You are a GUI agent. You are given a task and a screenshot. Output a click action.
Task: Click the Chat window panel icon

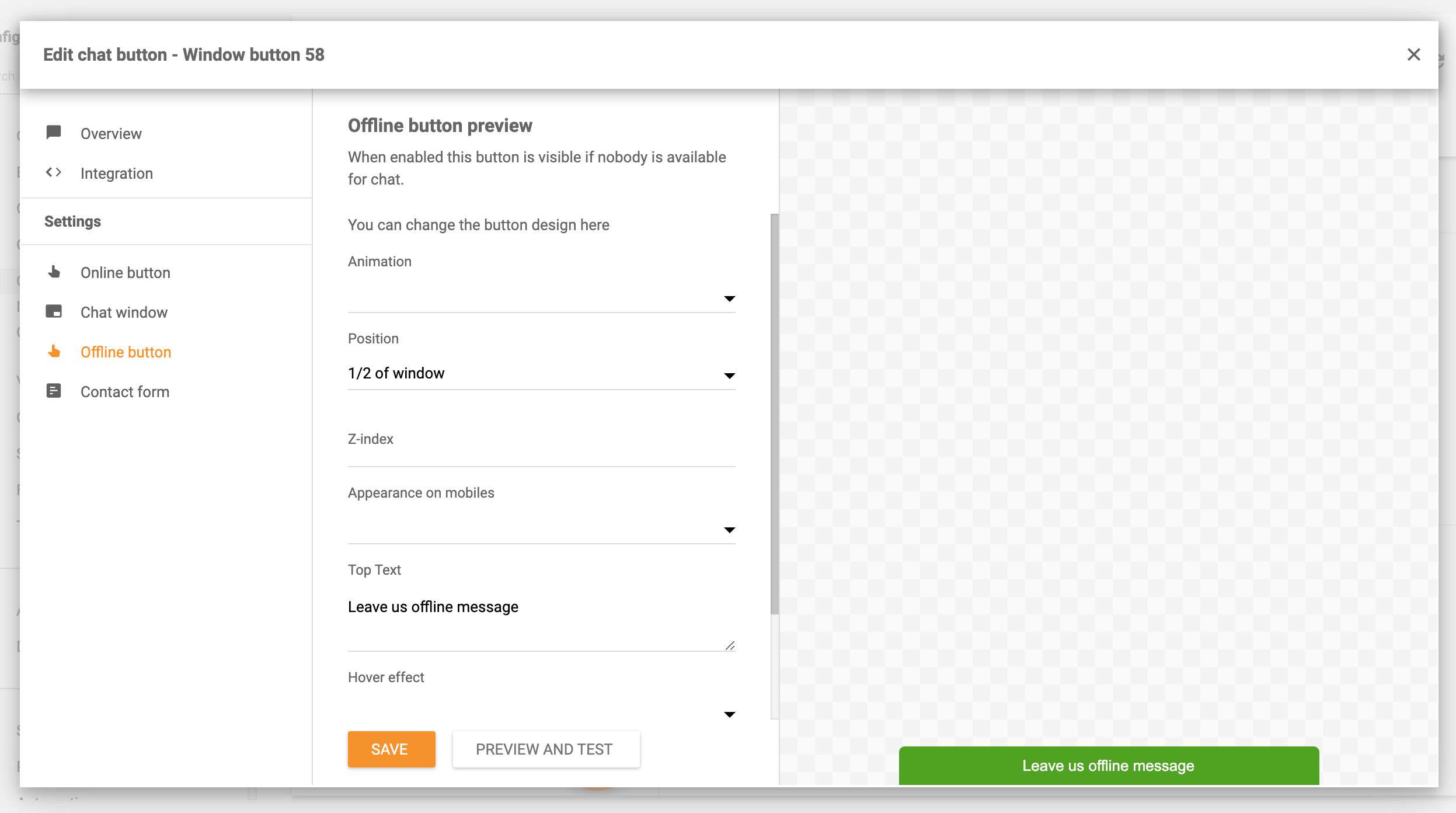point(54,311)
